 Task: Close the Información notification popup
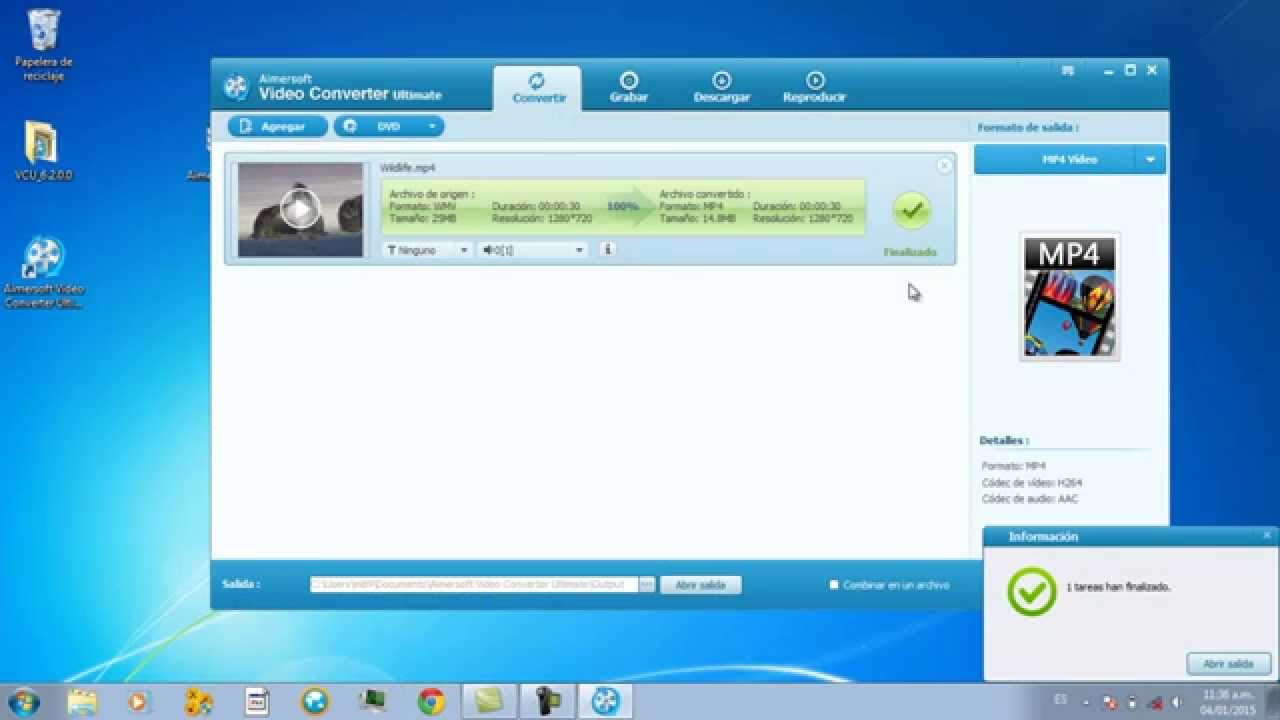point(1267,536)
